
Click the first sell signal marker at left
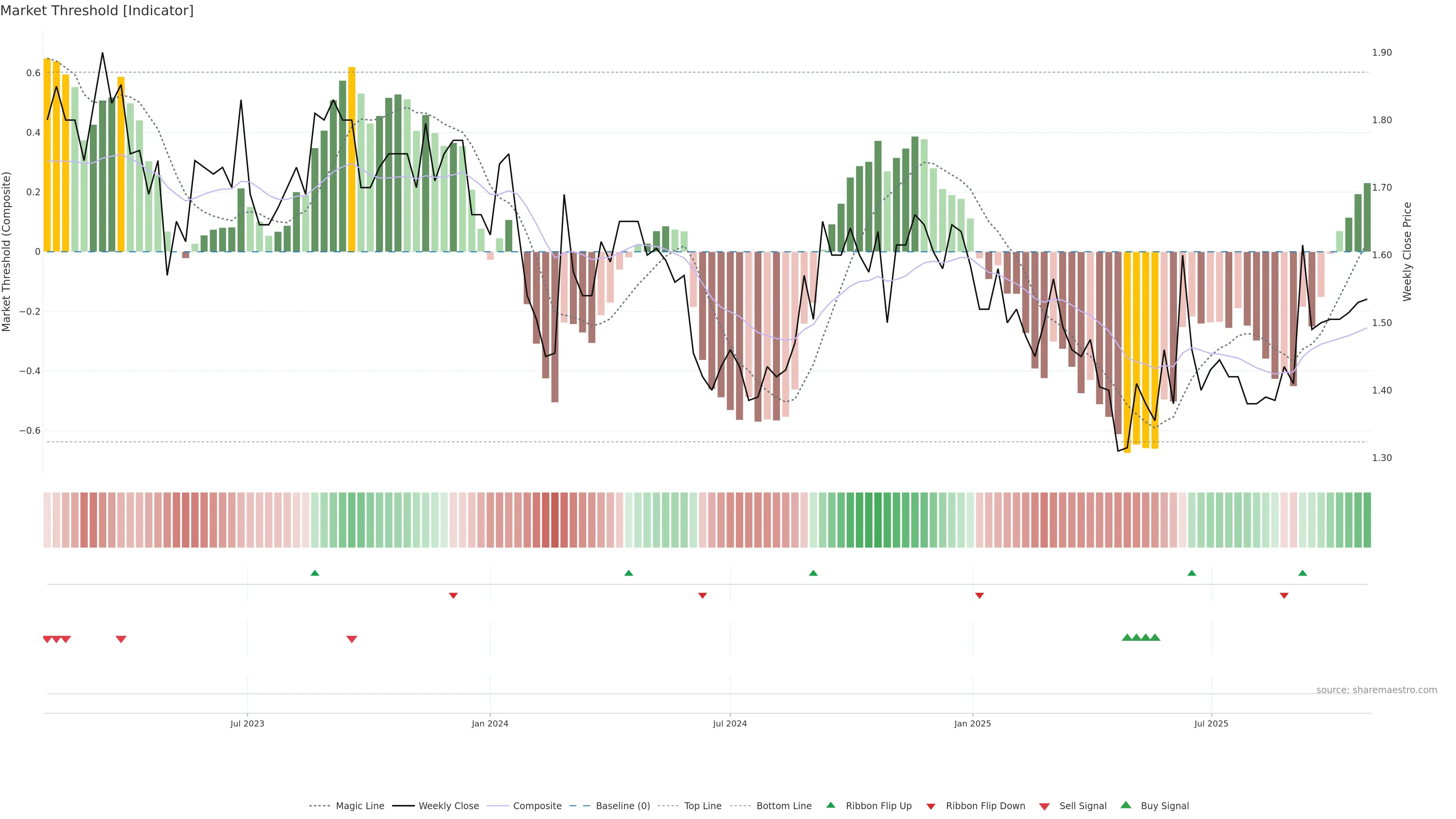click(47, 639)
